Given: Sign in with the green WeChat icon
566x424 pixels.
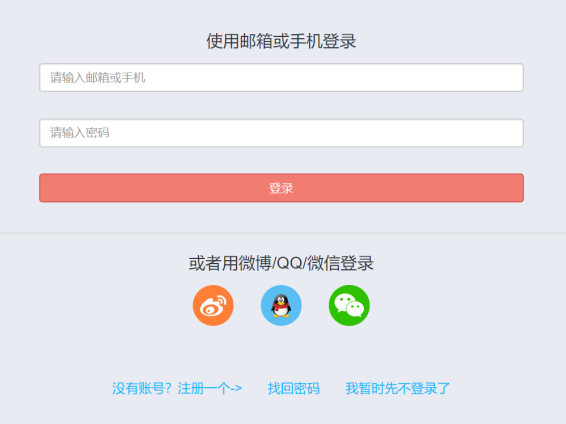Looking at the screenshot, I should 349,306.
